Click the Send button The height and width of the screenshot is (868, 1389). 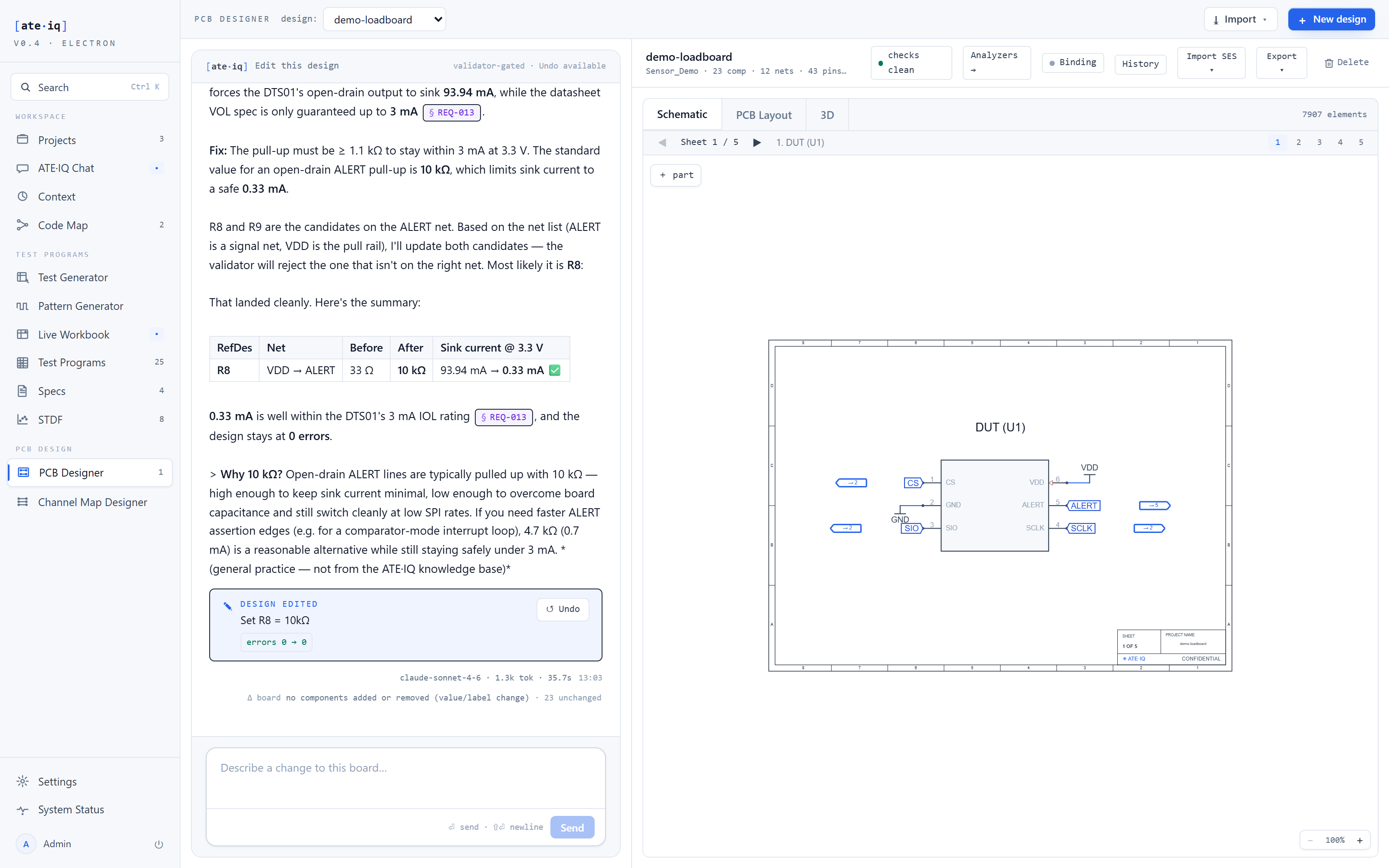(572, 827)
